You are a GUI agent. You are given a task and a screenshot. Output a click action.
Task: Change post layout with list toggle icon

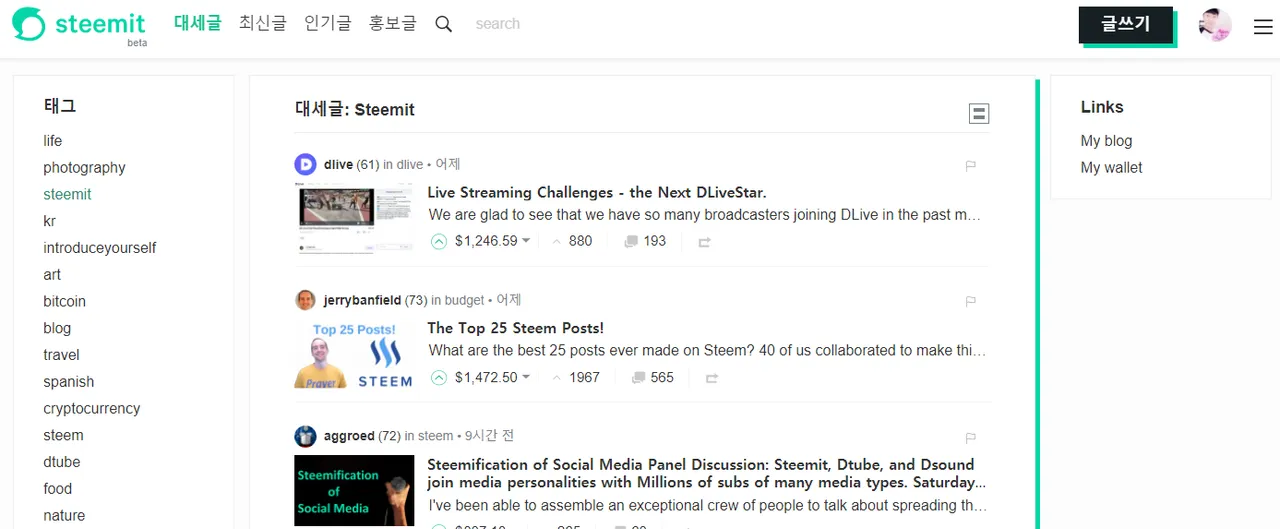979,114
